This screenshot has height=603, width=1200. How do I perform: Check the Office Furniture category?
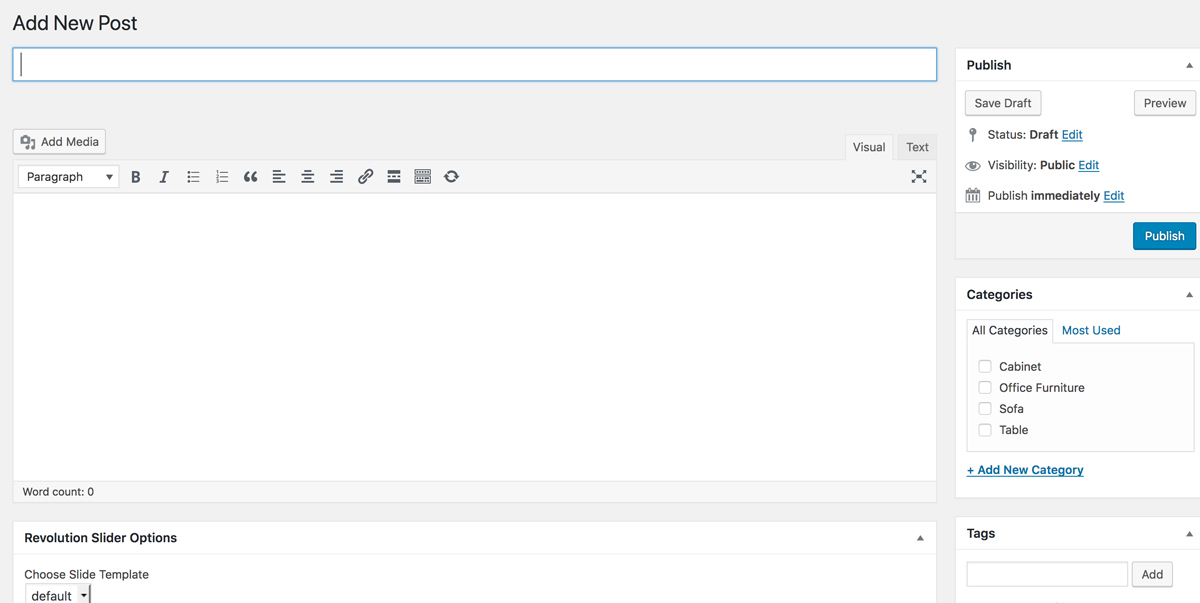point(985,388)
